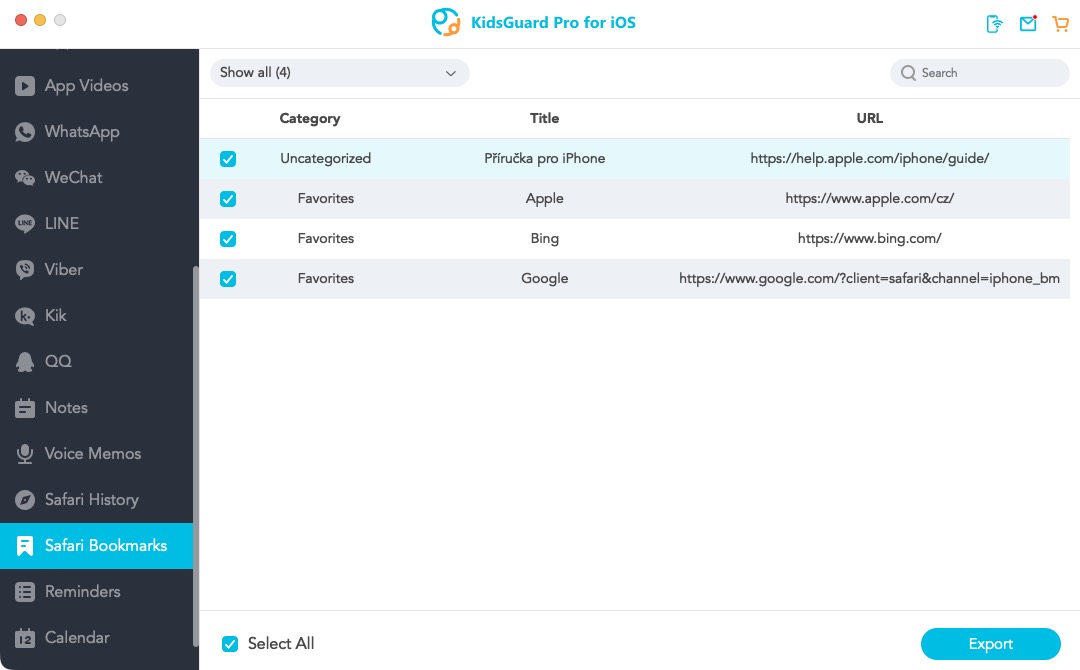Viewport: 1080px width, 670px height.
Task: Uncheck the Příručka pro iPhone bookmark row
Action: (228, 159)
